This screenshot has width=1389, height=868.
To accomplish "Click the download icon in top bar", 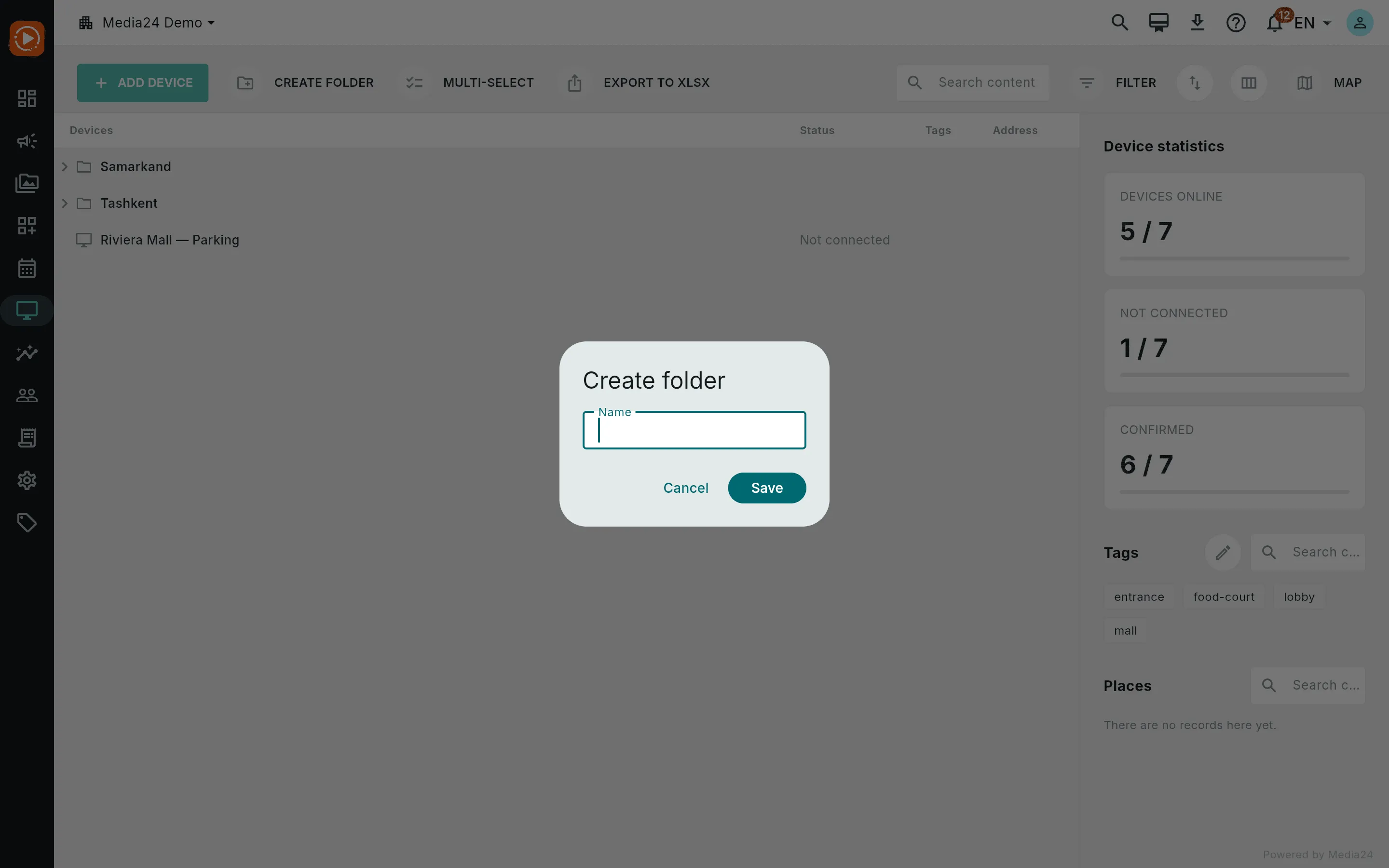I will pos(1198,23).
